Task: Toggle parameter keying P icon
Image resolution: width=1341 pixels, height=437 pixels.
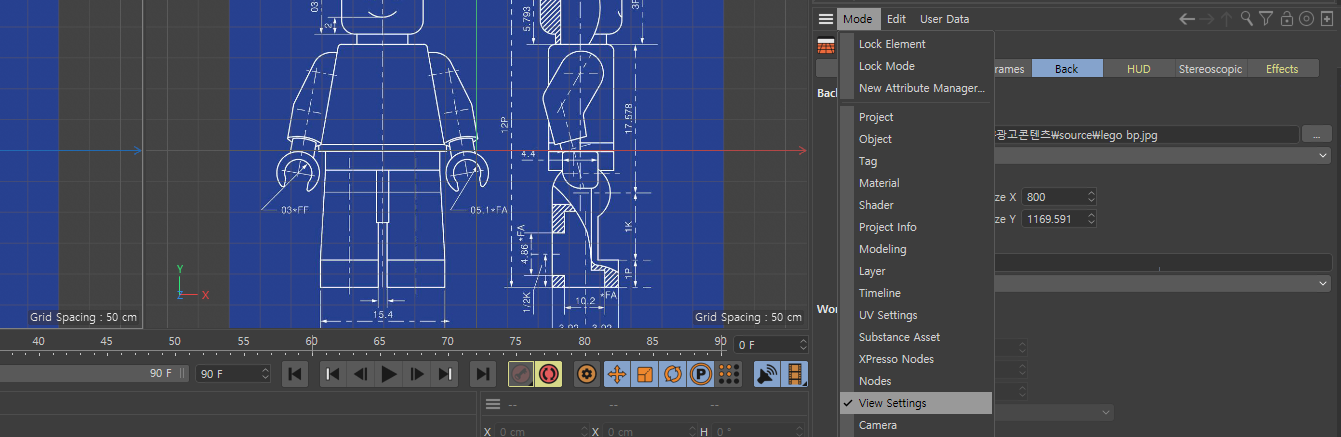Action: click(x=700, y=374)
